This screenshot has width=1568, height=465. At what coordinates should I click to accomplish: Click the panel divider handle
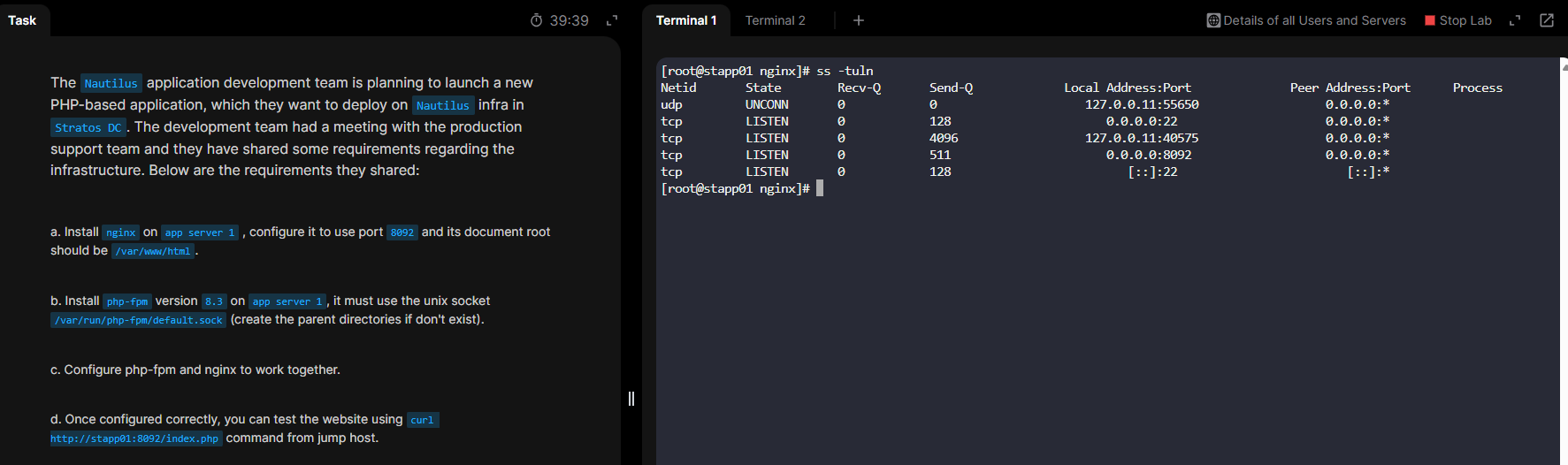pyautogui.click(x=631, y=399)
